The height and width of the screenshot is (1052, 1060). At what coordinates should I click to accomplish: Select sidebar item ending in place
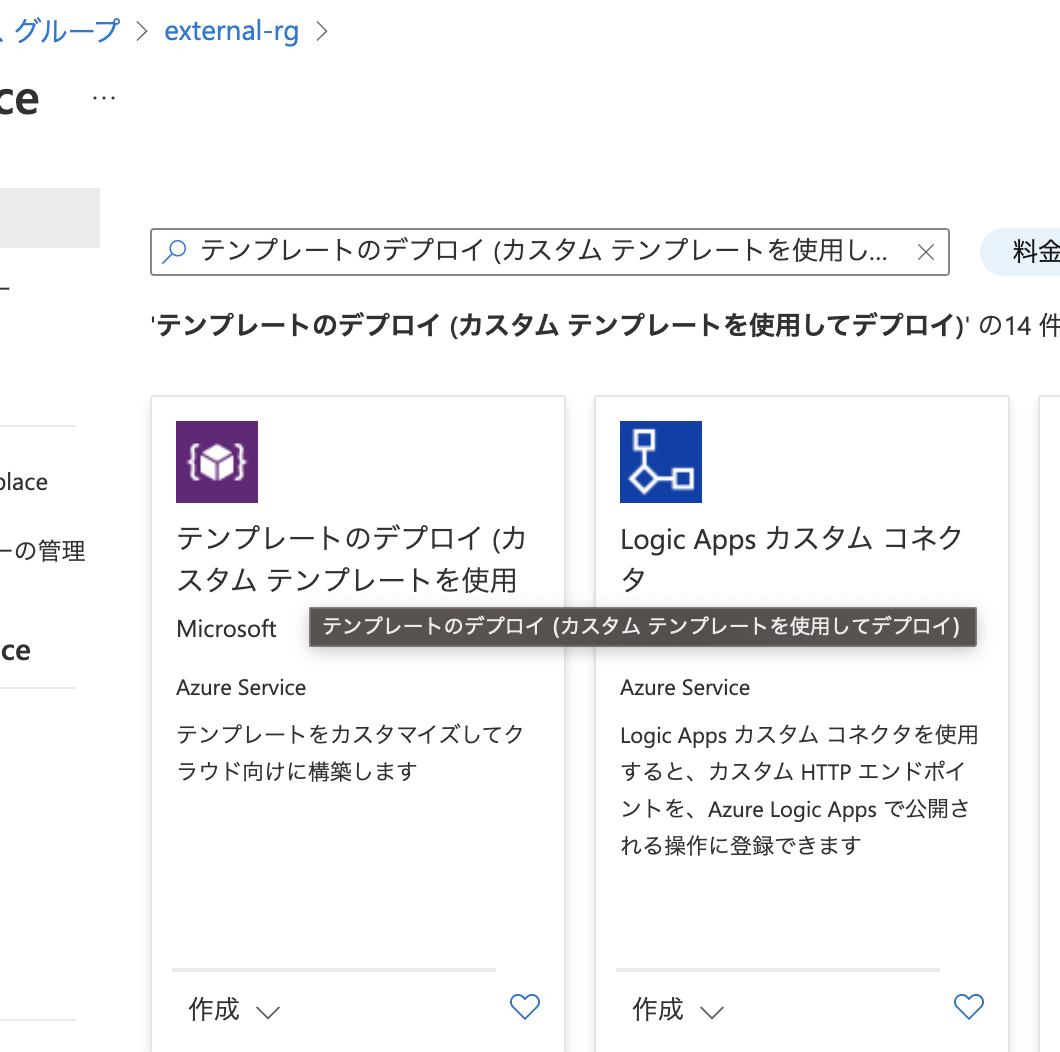click(x=24, y=482)
